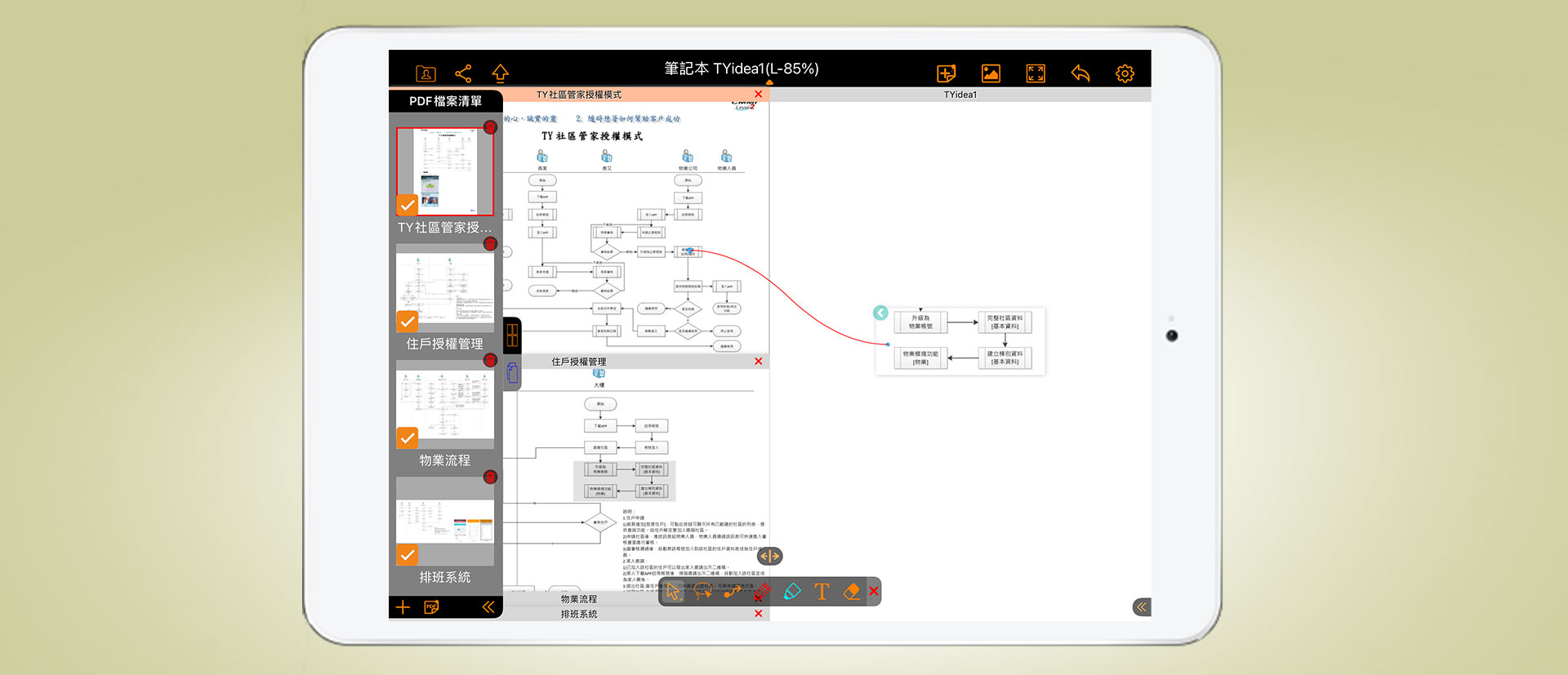Open the TY社區管家授 PDF thumbnail

[x=445, y=171]
